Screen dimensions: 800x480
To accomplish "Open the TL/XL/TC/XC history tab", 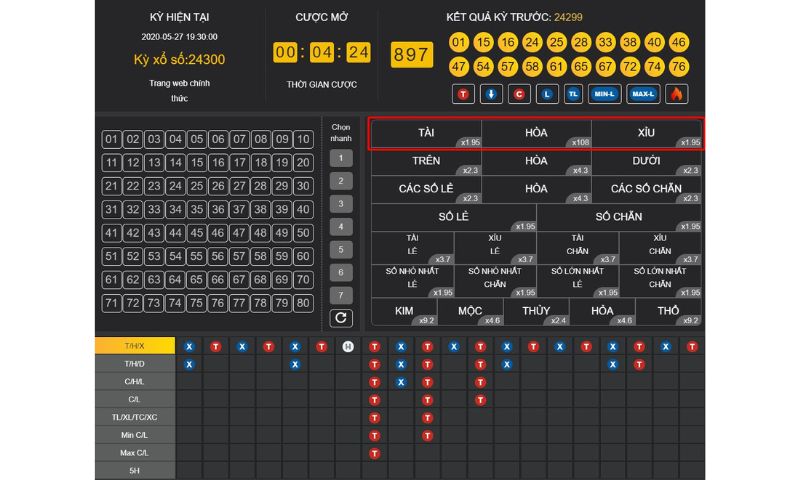I will 135,417.
